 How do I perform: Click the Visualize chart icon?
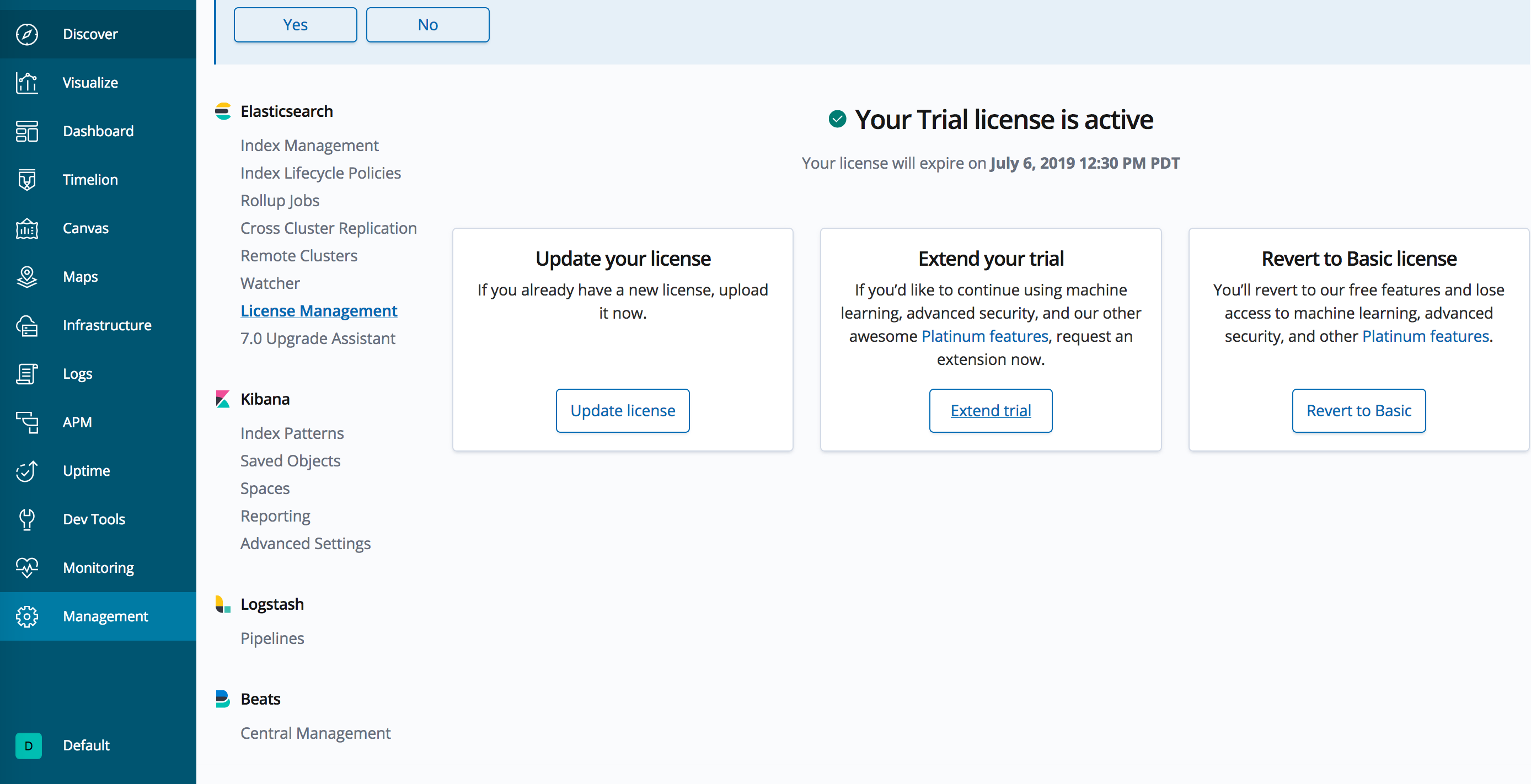26,83
